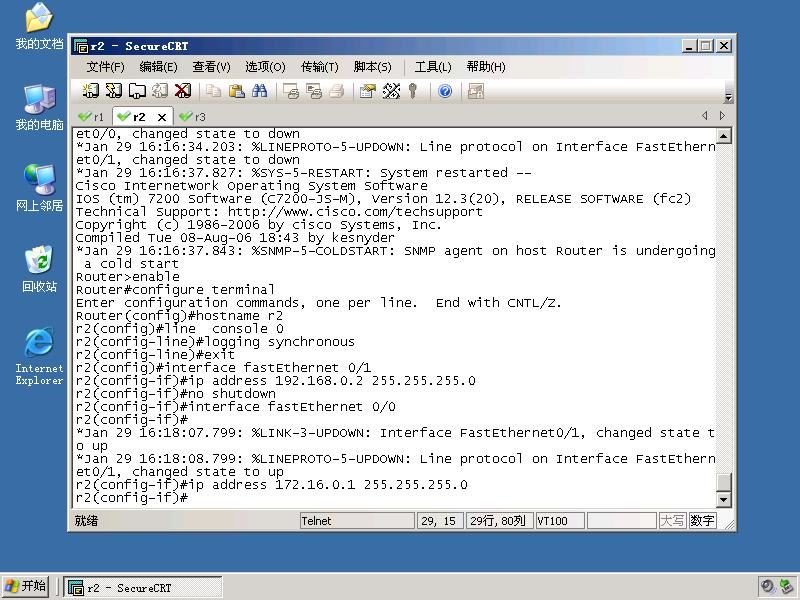Click the 开始 Start button
The image size is (800, 600).
tap(26, 586)
